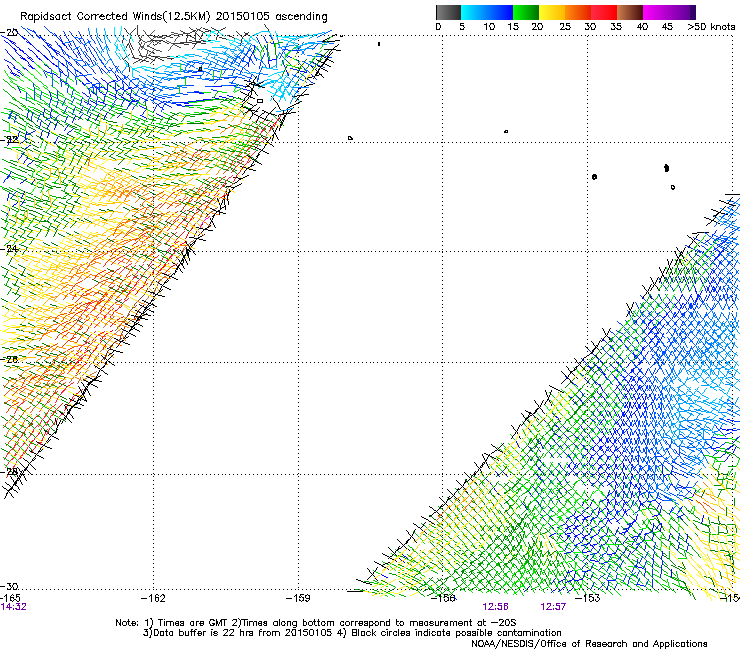Image resolution: width=740 pixels, height=650 pixels.
Task: Click the '-153' longitude axis label
Action: point(588,598)
